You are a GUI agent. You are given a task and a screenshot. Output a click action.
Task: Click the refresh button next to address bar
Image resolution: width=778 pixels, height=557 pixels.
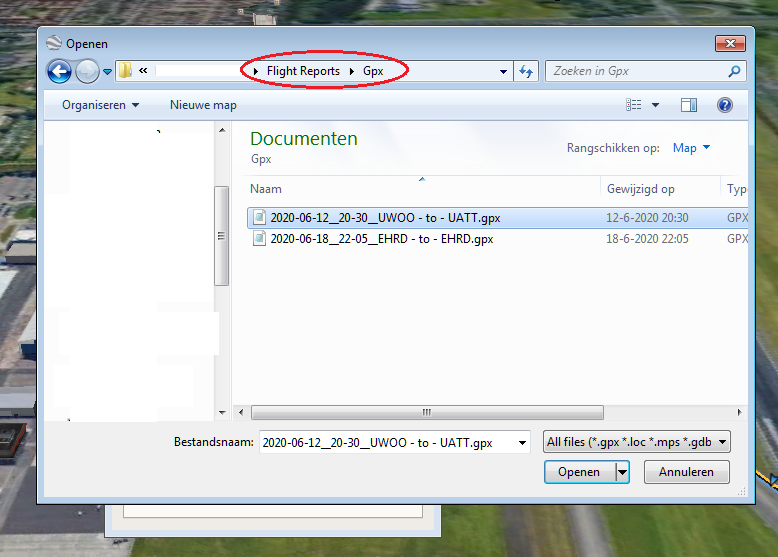tap(526, 71)
